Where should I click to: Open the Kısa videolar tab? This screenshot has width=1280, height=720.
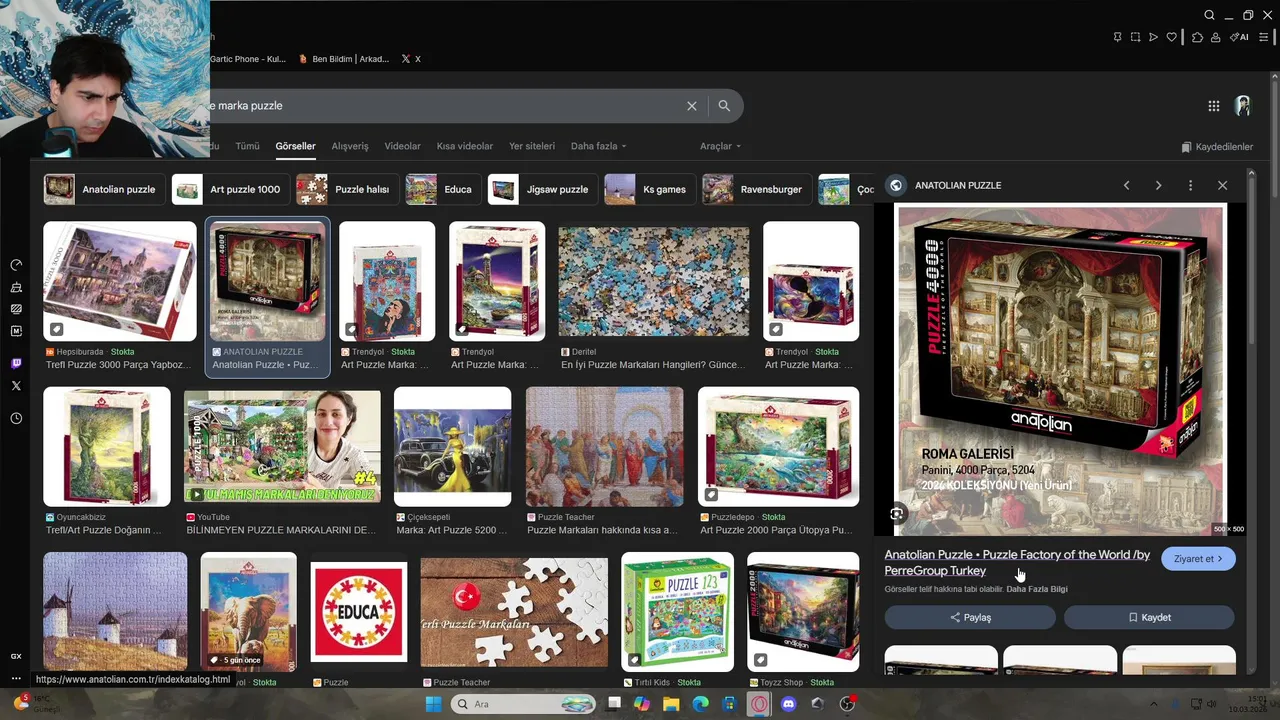465,146
